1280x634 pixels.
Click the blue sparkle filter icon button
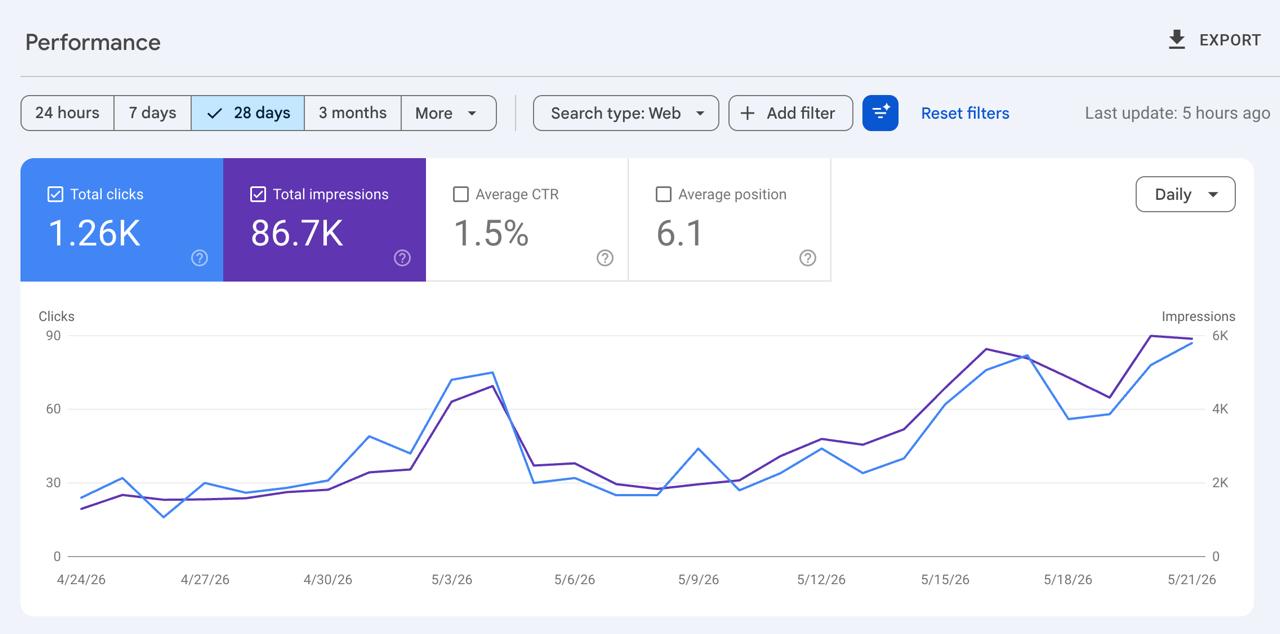coord(881,113)
